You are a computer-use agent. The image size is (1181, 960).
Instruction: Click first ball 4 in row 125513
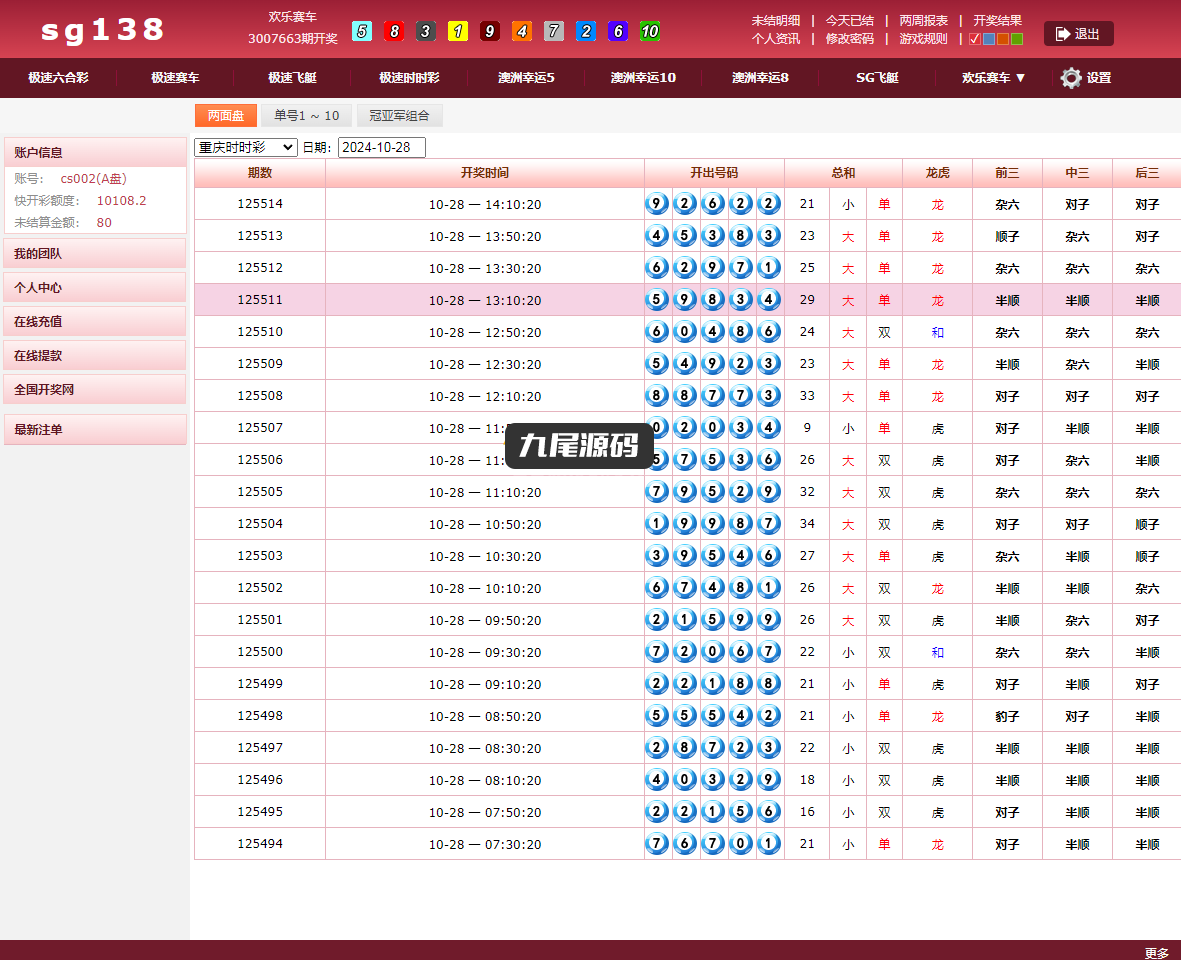click(657, 236)
